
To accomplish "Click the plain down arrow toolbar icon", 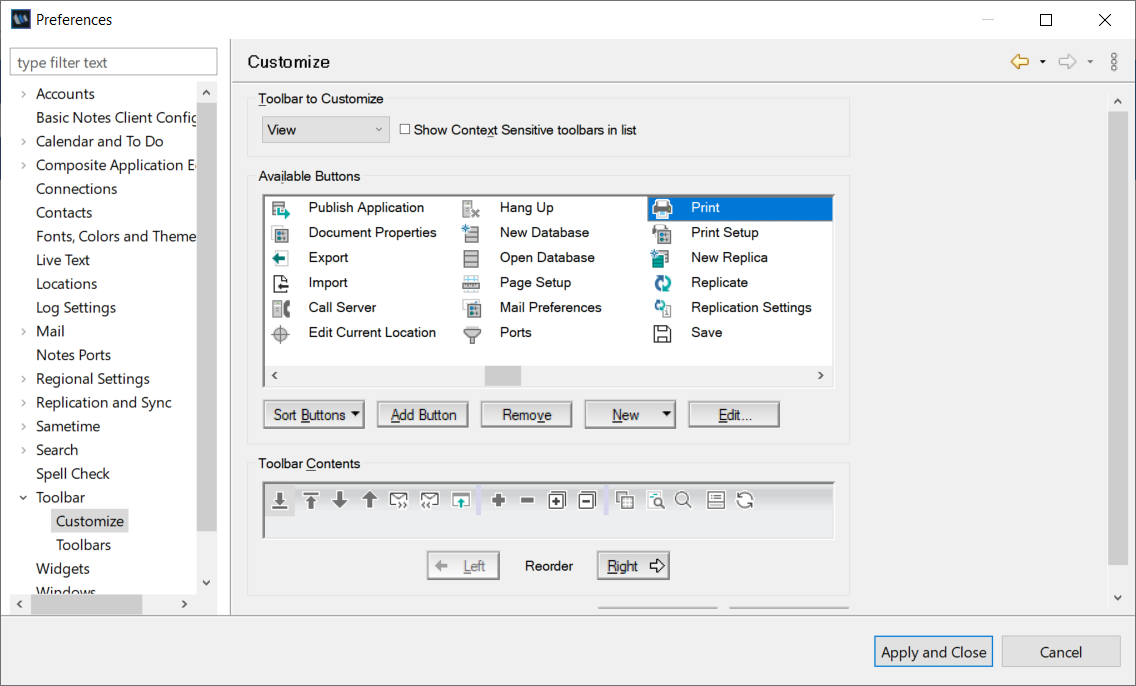I will [x=340, y=499].
